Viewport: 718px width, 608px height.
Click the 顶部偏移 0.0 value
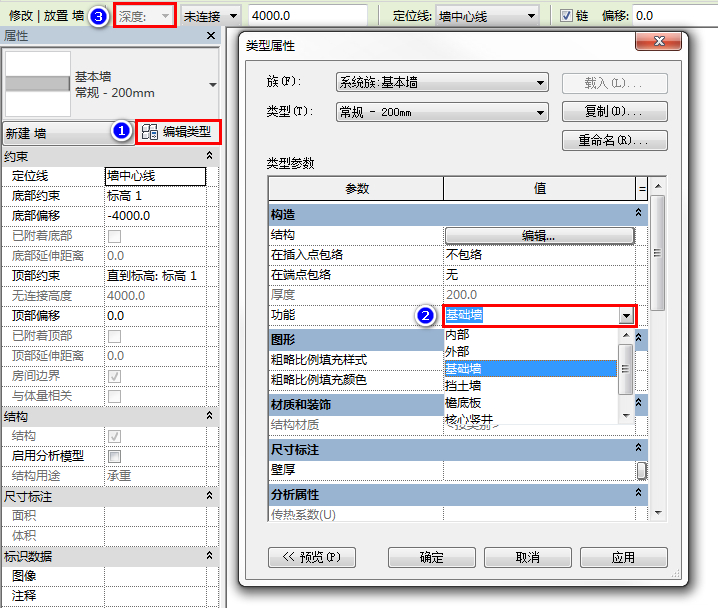[155, 316]
